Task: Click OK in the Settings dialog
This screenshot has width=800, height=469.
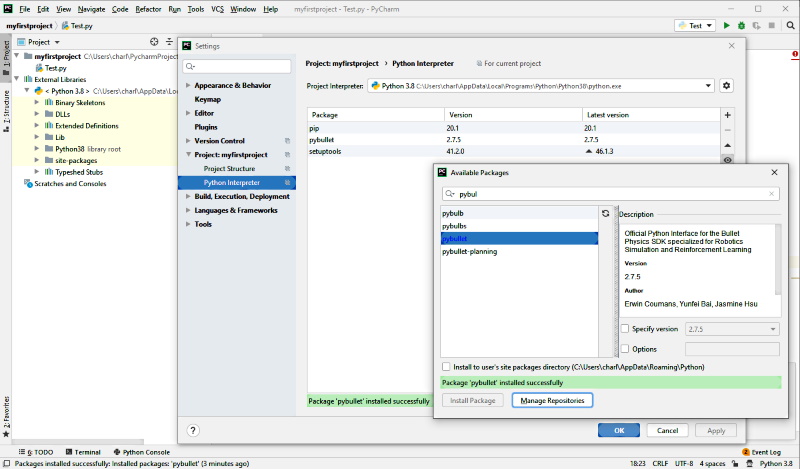Action: coord(619,430)
